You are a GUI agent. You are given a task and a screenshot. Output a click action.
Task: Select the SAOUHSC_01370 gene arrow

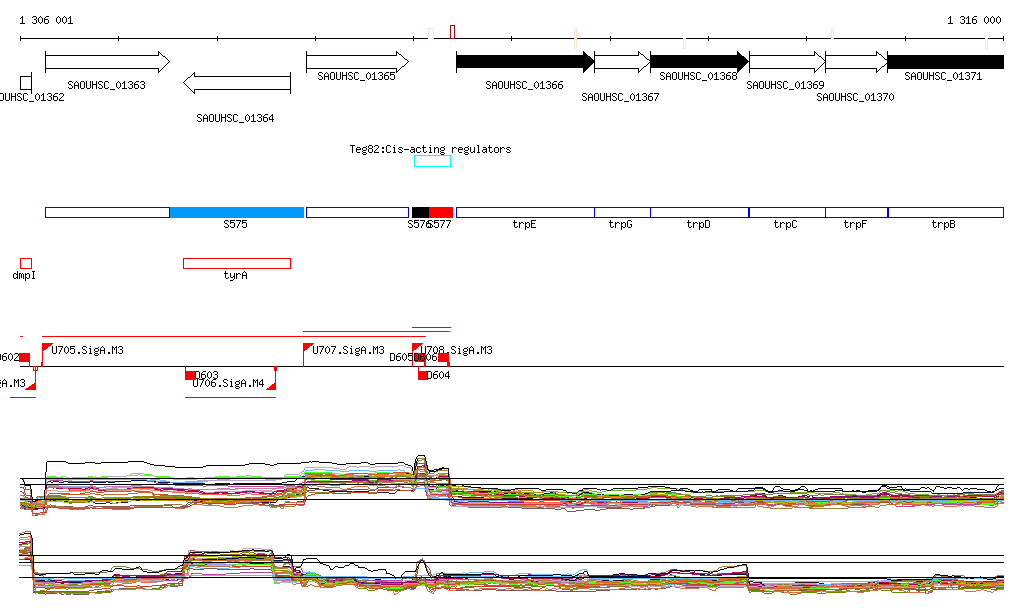point(856,62)
